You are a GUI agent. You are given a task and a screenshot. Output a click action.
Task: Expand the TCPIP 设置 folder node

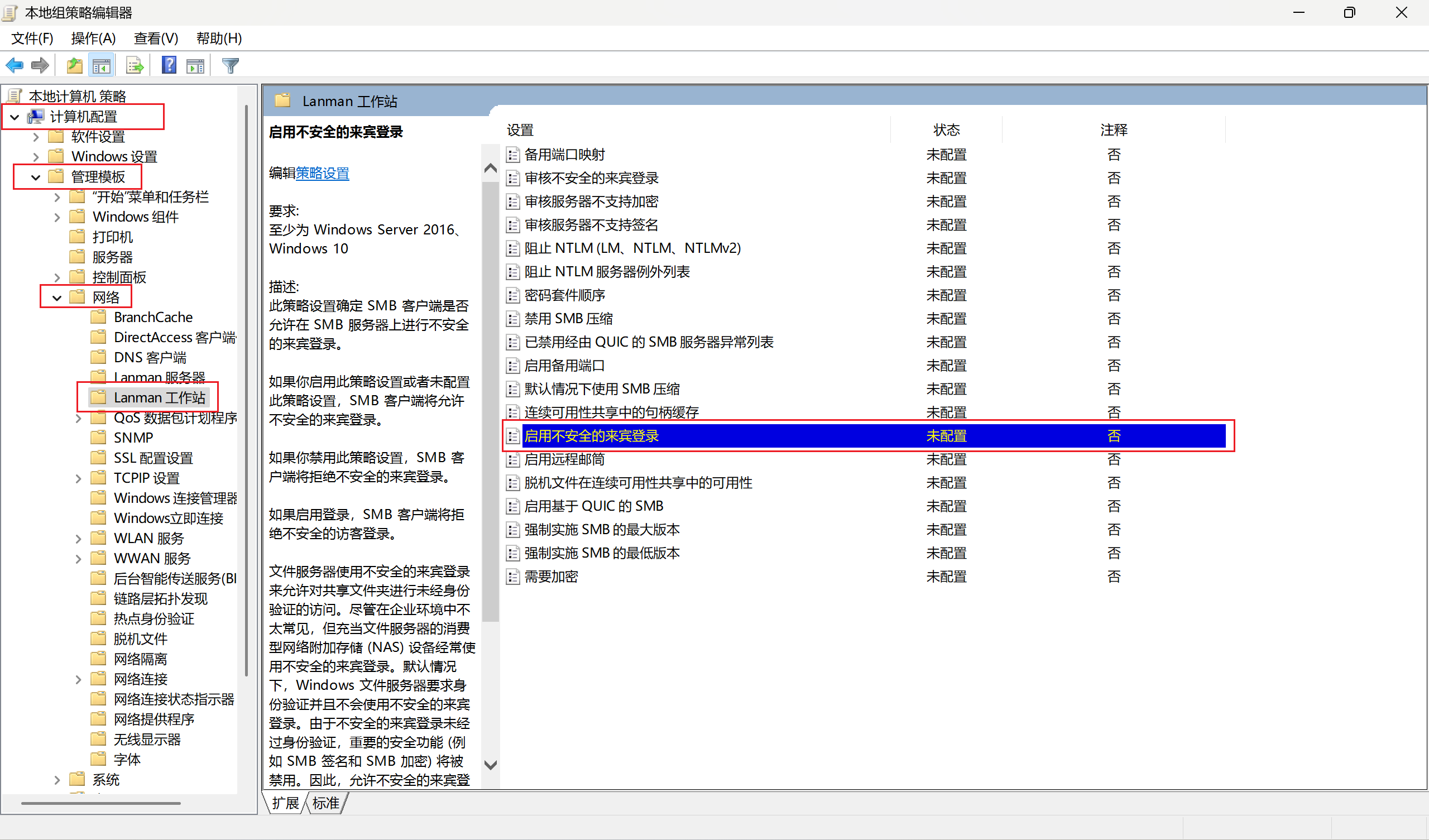(x=78, y=479)
